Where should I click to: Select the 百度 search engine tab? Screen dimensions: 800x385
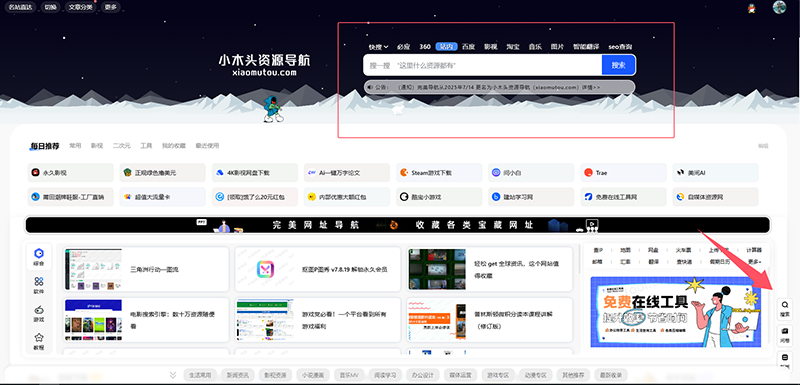coord(468,47)
